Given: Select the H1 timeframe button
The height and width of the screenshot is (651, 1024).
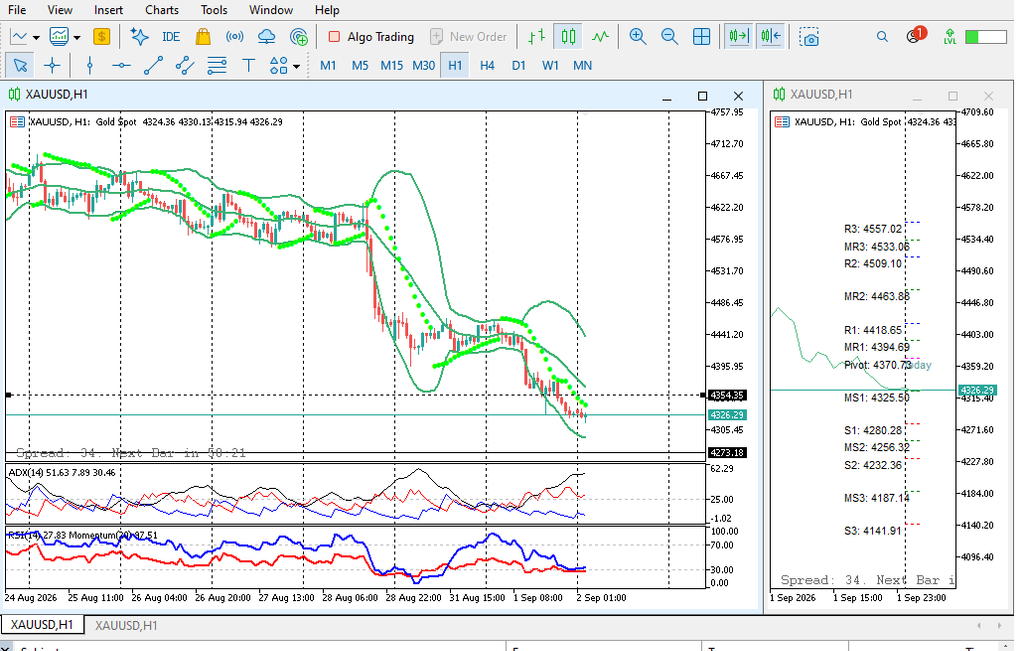Looking at the screenshot, I should (455, 65).
